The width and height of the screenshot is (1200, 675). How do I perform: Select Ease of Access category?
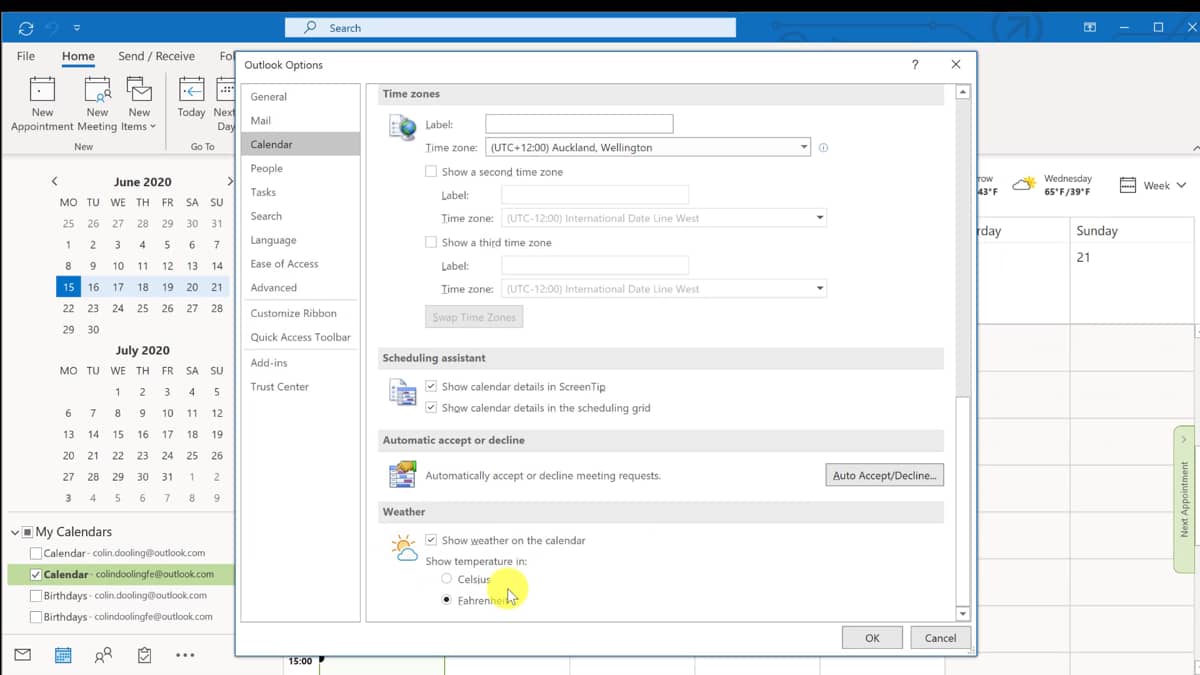pyautogui.click(x=300, y=264)
